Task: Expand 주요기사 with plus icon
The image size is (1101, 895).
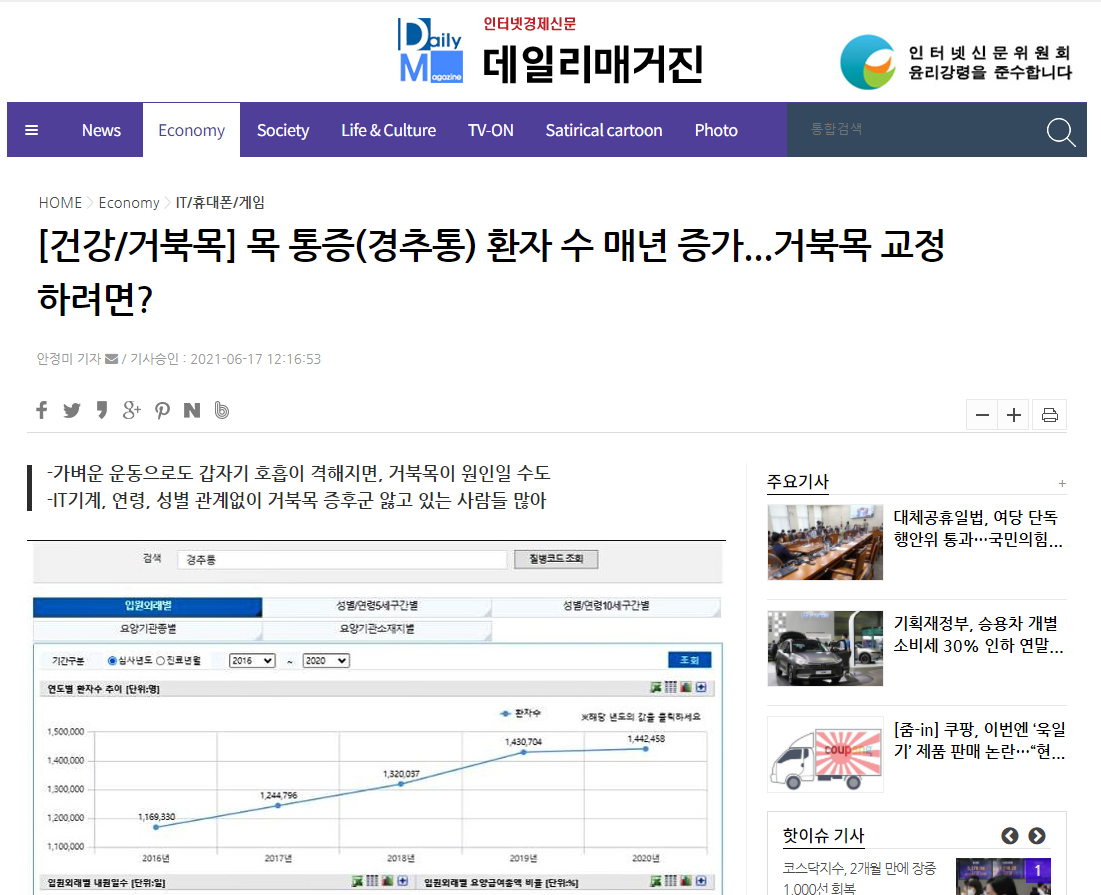Action: [1062, 484]
